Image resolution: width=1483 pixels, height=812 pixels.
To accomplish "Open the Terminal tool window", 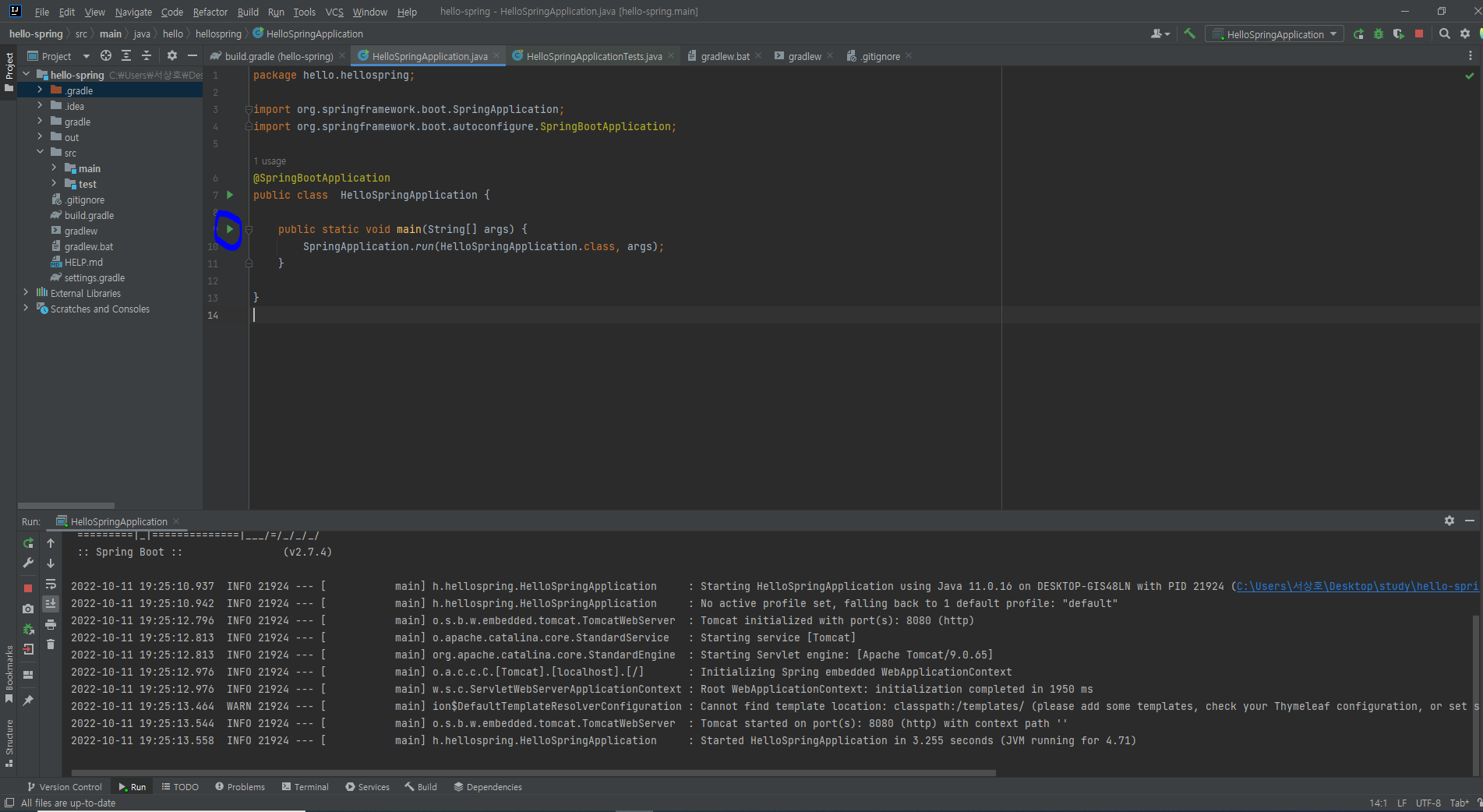I will (305, 787).
